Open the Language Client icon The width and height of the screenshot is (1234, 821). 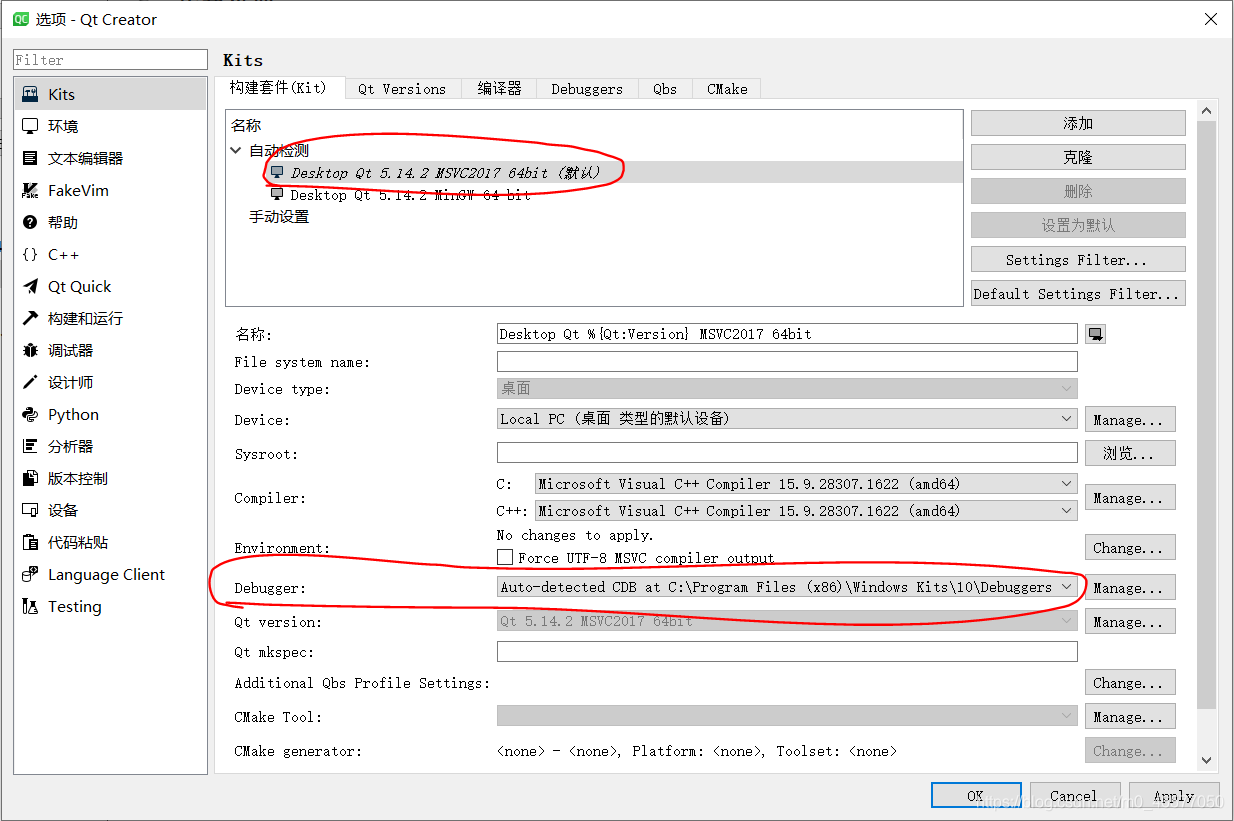[x=30, y=574]
